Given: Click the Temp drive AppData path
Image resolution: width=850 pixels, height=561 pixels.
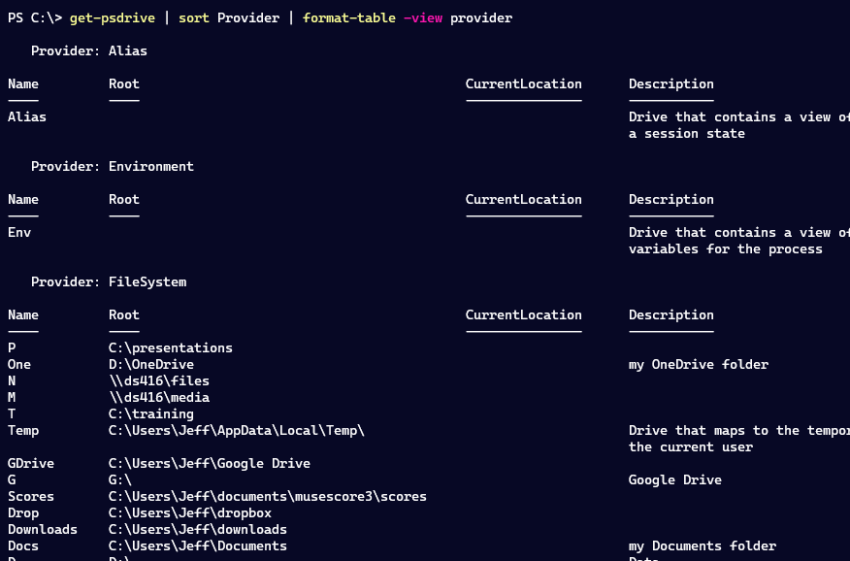Looking at the screenshot, I should 236,430.
